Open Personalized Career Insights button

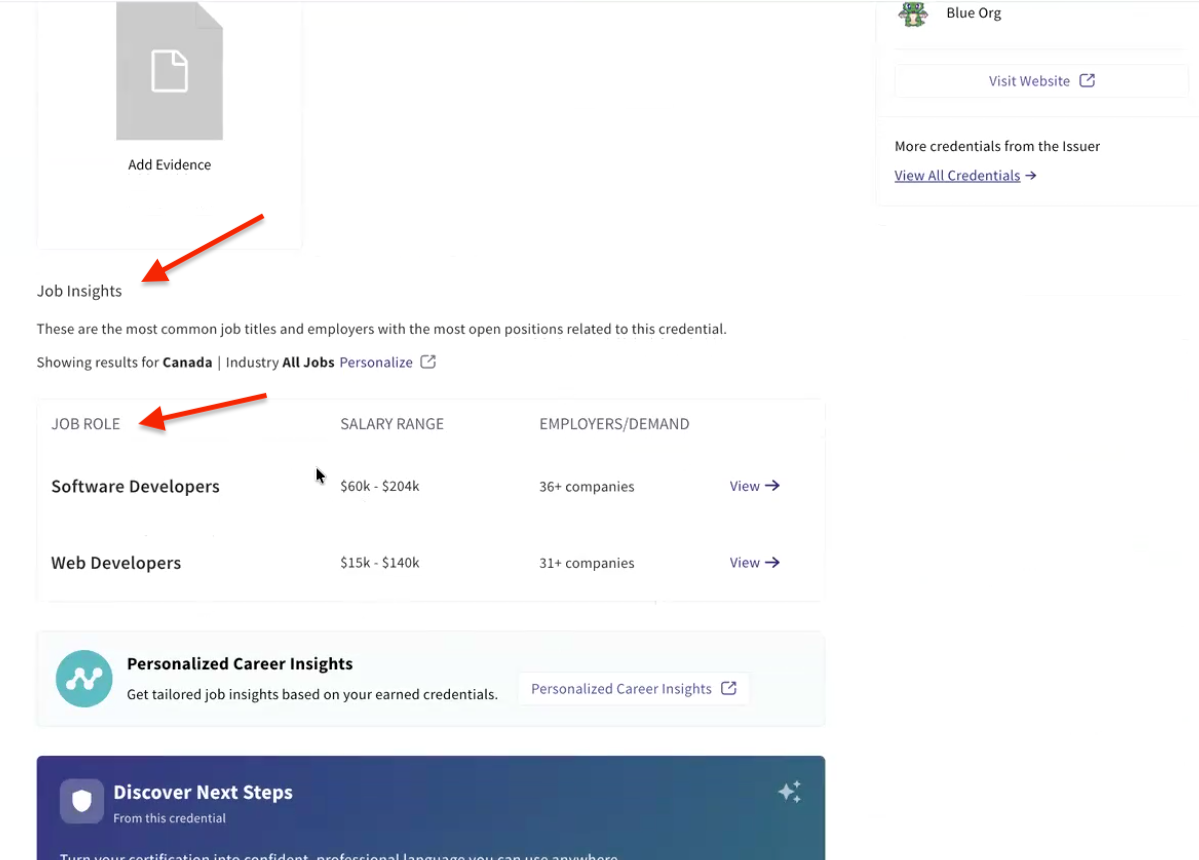click(633, 689)
